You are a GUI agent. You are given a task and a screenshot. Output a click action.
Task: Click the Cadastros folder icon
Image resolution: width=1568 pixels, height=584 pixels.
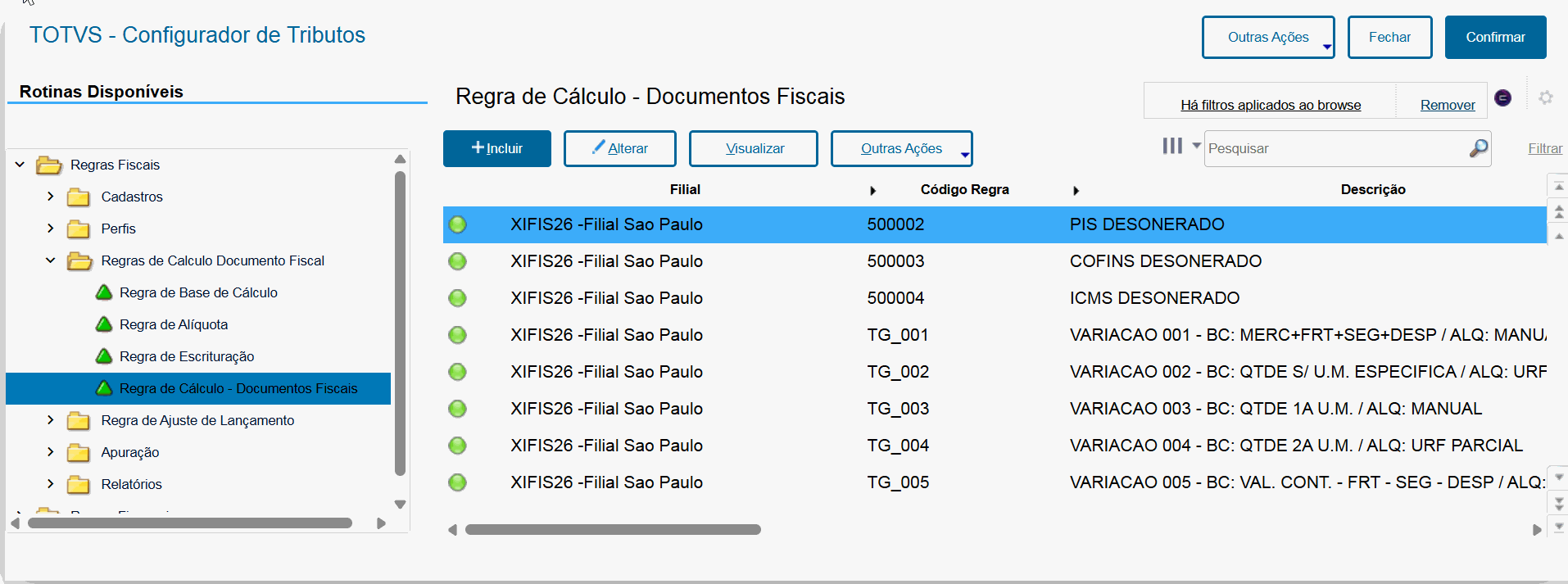coord(79,197)
